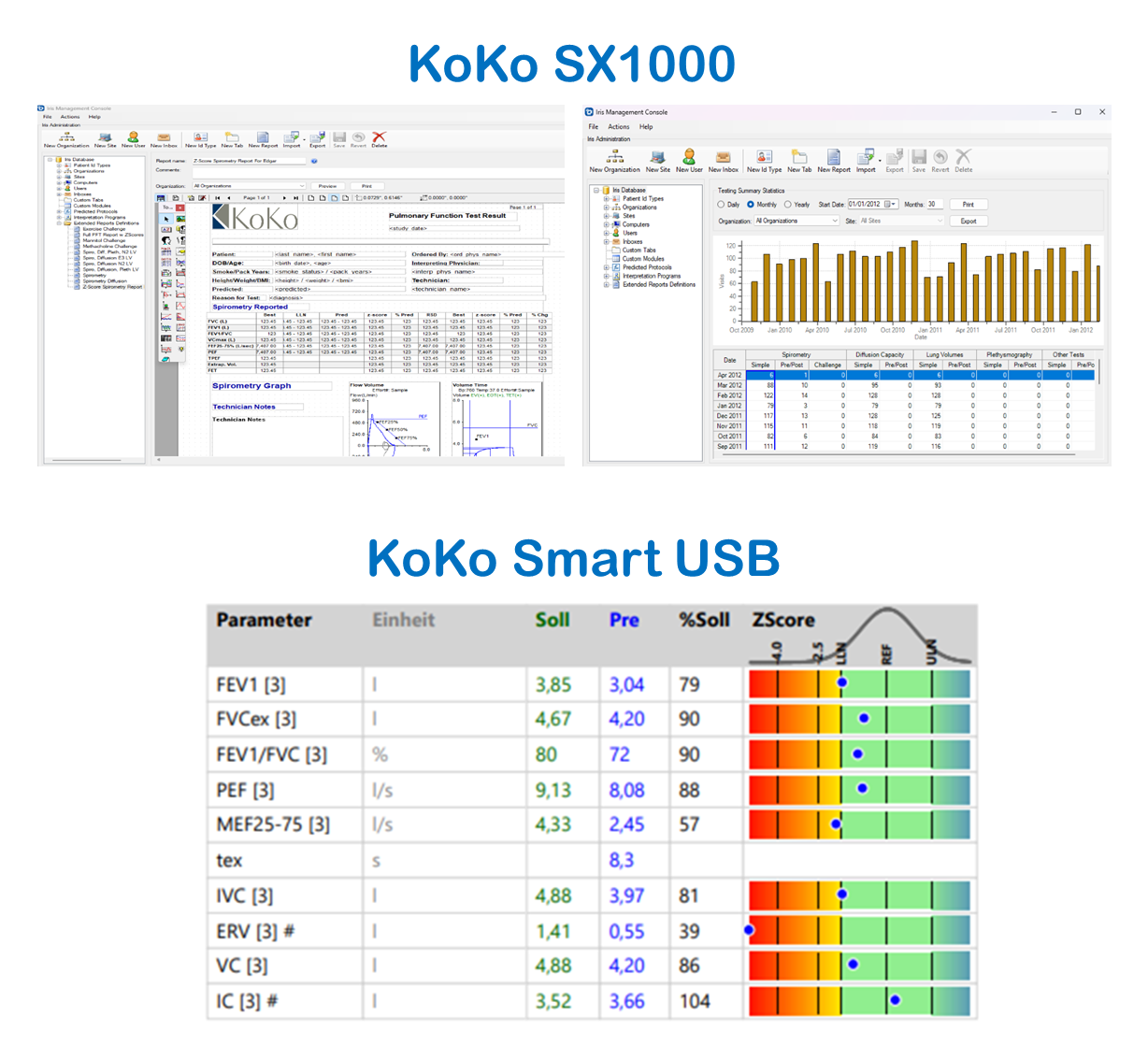
Task: Open Actions menu in the statistics console window
Action: tap(619, 127)
